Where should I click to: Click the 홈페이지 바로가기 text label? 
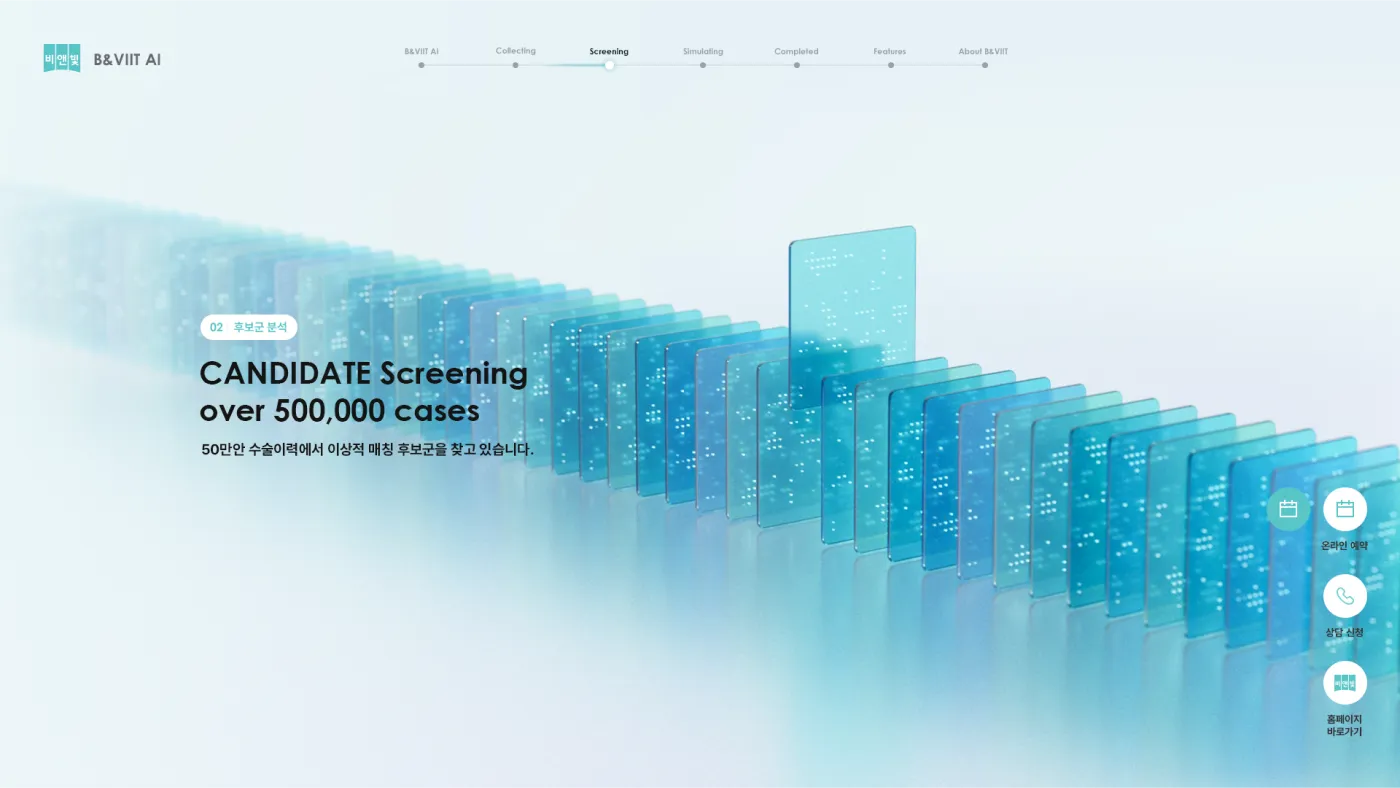coord(1344,725)
